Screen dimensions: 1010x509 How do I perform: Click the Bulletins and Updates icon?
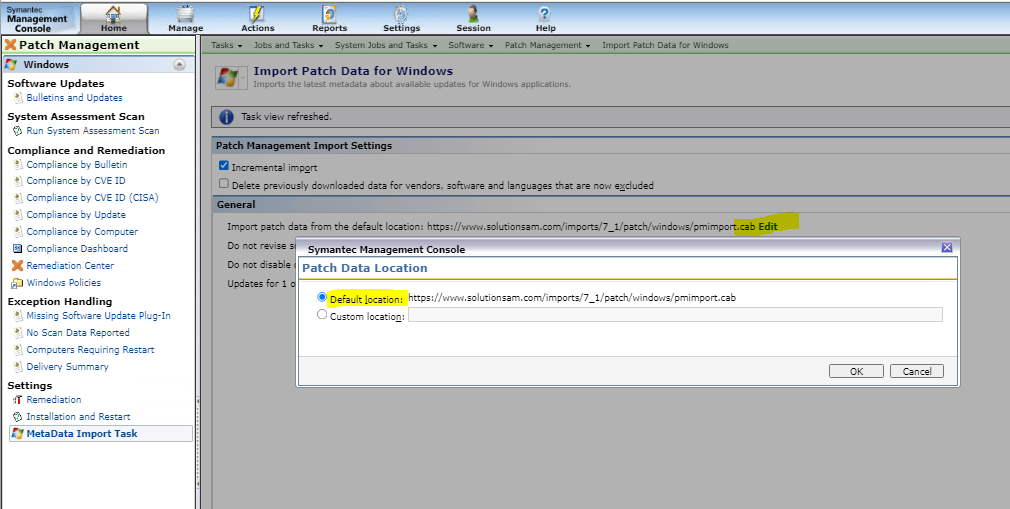click(18, 98)
